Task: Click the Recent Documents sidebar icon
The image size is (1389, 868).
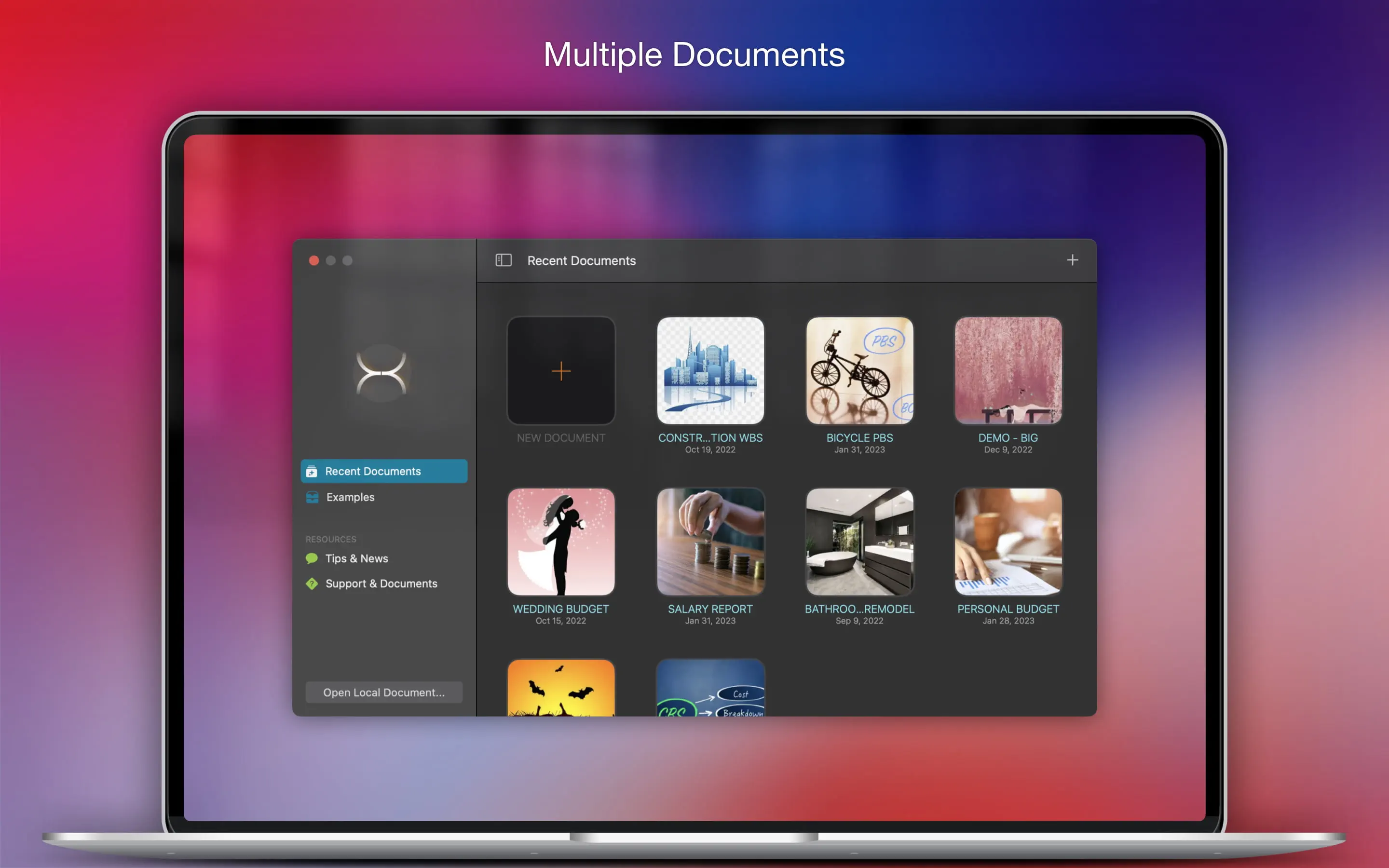Action: pos(312,471)
